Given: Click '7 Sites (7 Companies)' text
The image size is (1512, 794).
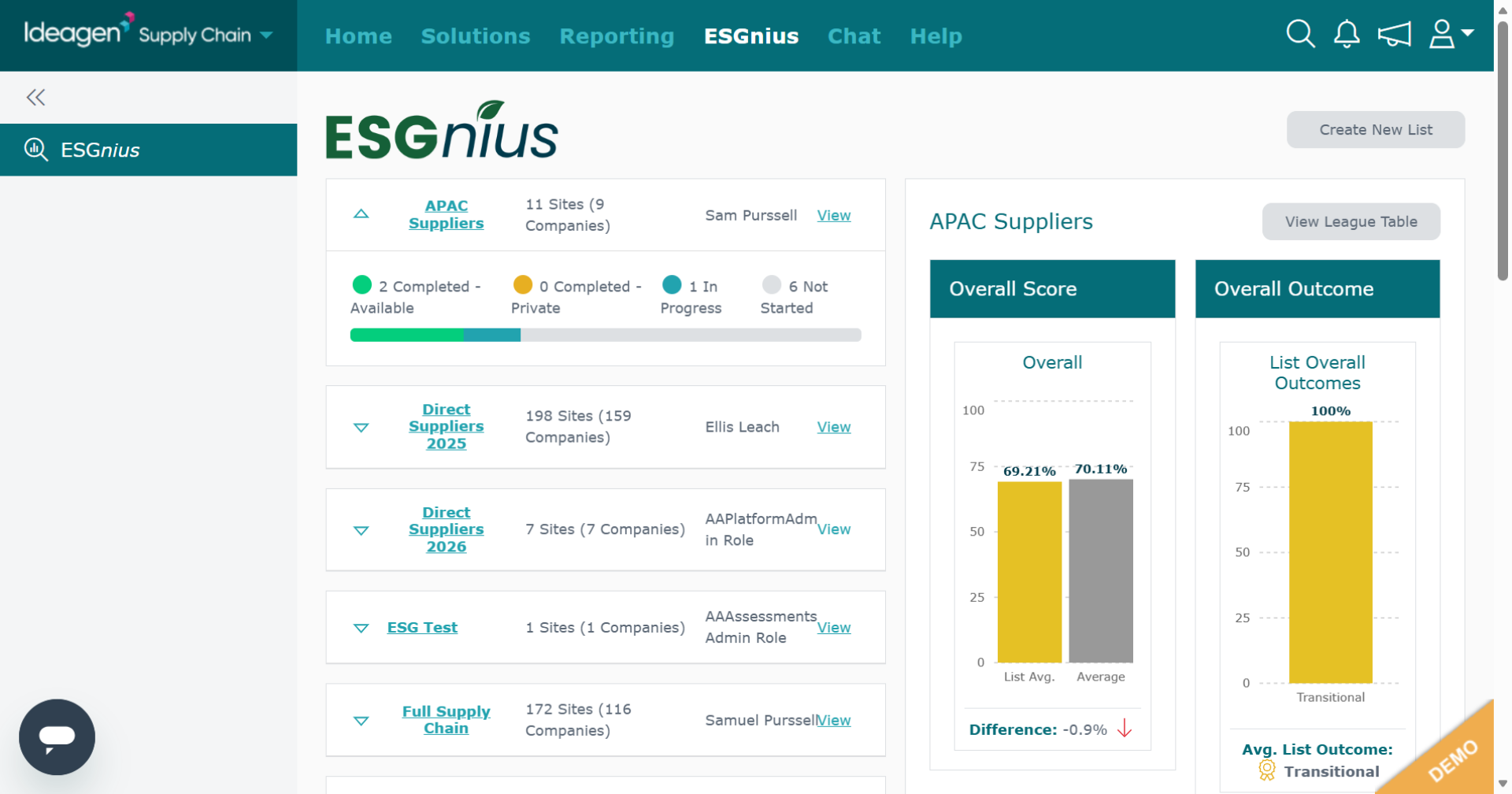Looking at the screenshot, I should 605,529.
